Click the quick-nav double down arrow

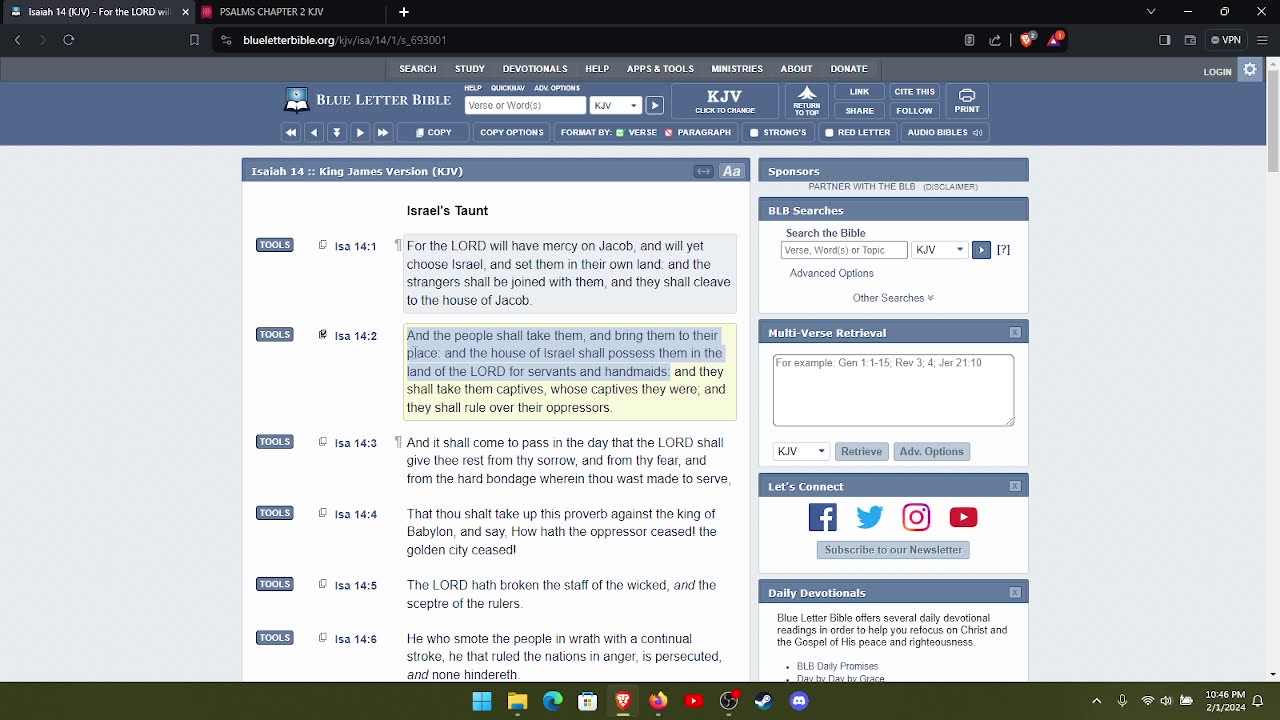pyautogui.click(x=337, y=132)
